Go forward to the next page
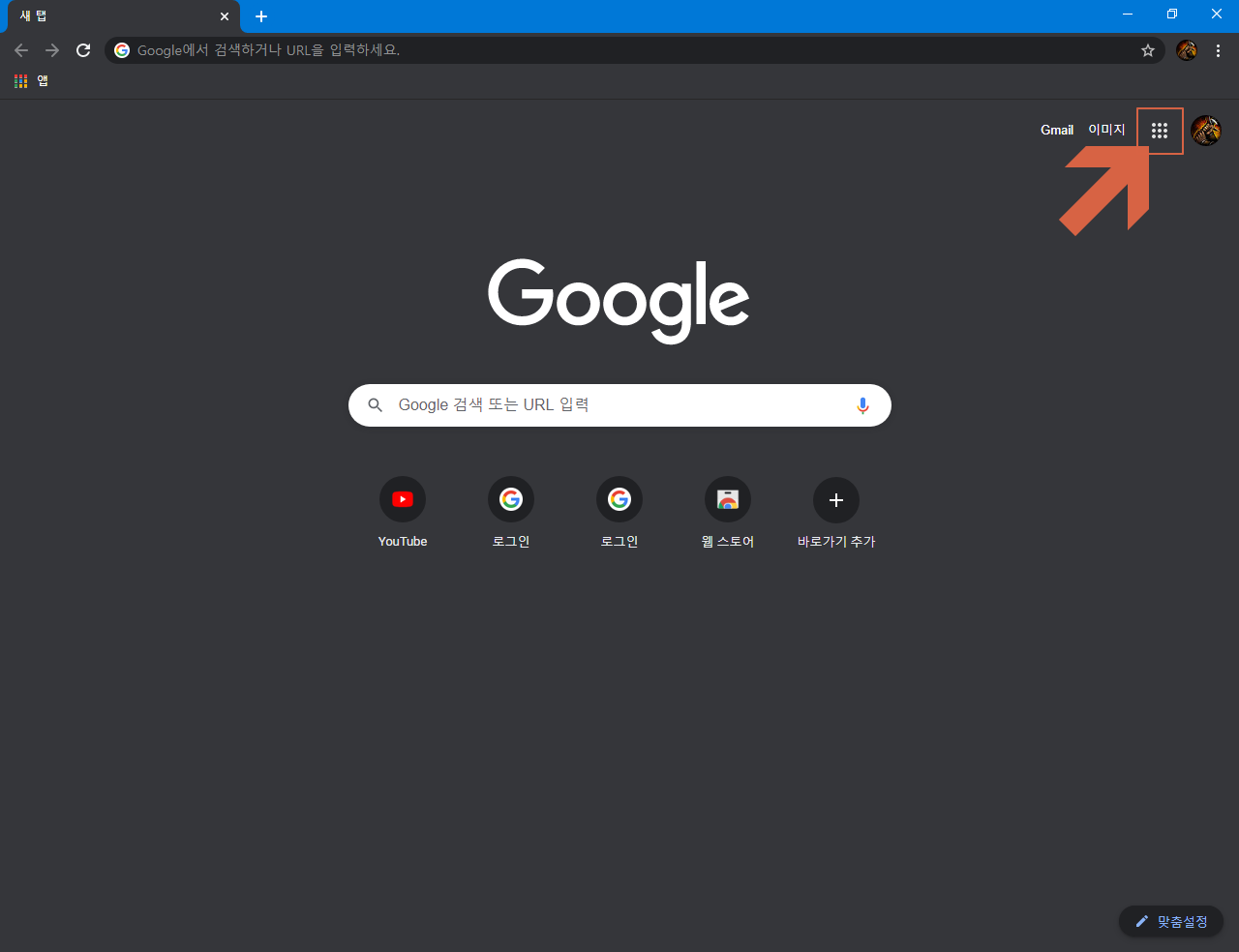This screenshot has height=952, width=1239. pyautogui.click(x=52, y=50)
